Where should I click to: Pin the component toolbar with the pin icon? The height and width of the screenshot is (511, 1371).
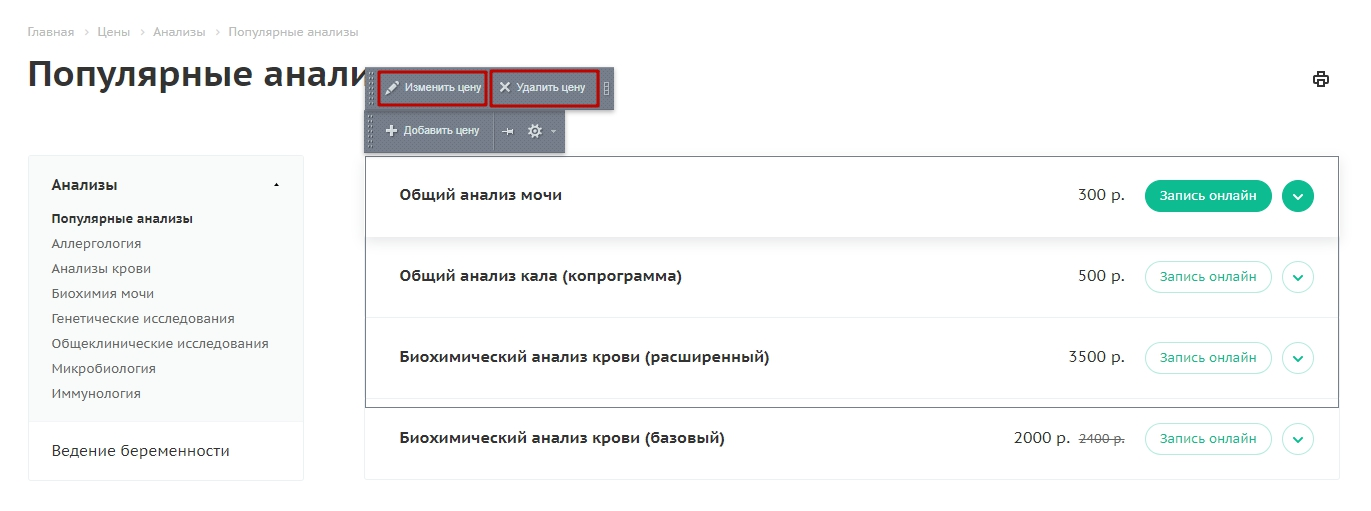coord(508,131)
